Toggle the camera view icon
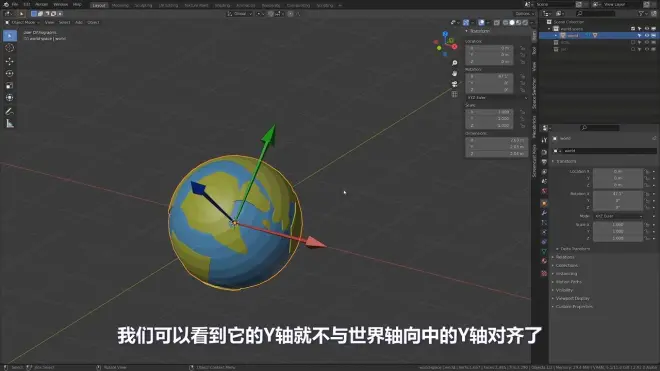 455,84
